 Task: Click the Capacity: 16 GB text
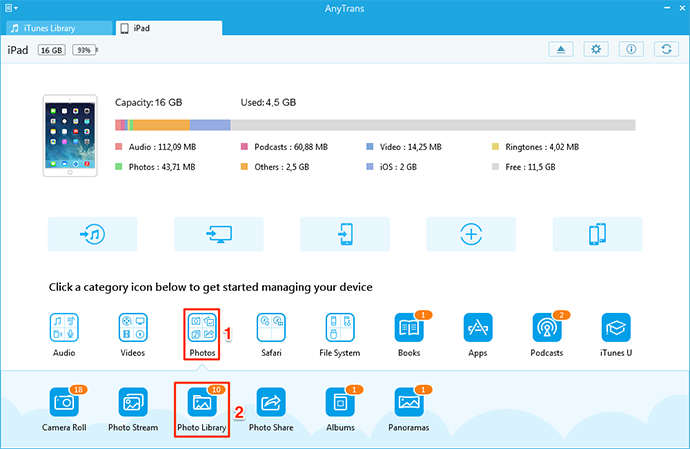[148, 103]
